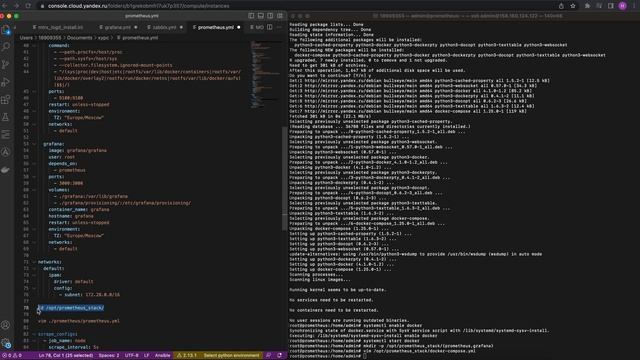Split the editor to the right

270,27
